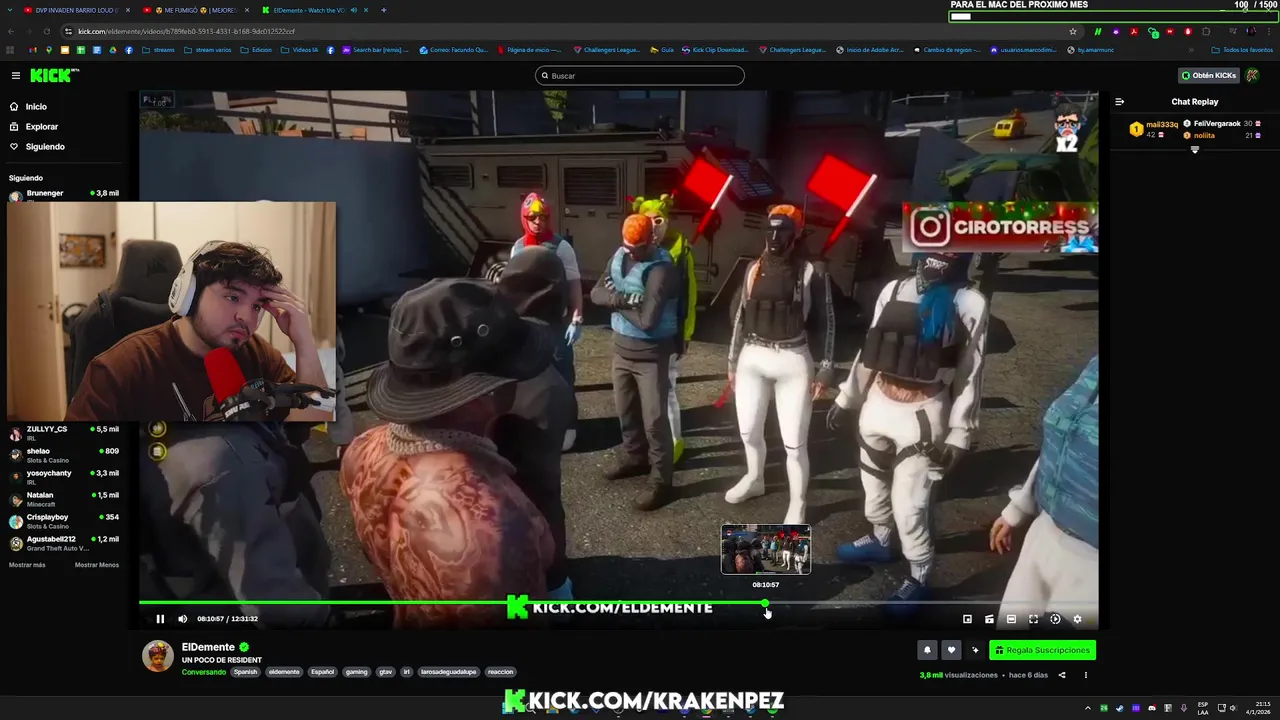Open Edicion bookmark folder
The image size is (1280, 720).
pyautogui.click(x=256, y=50)
